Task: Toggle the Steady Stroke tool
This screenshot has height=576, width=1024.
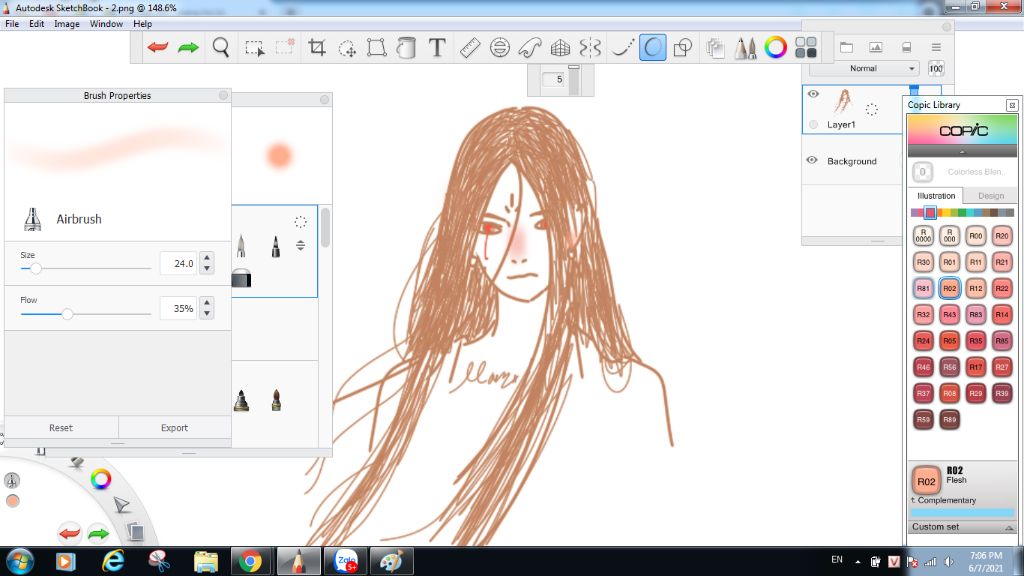Action: (x=622, y=48)
